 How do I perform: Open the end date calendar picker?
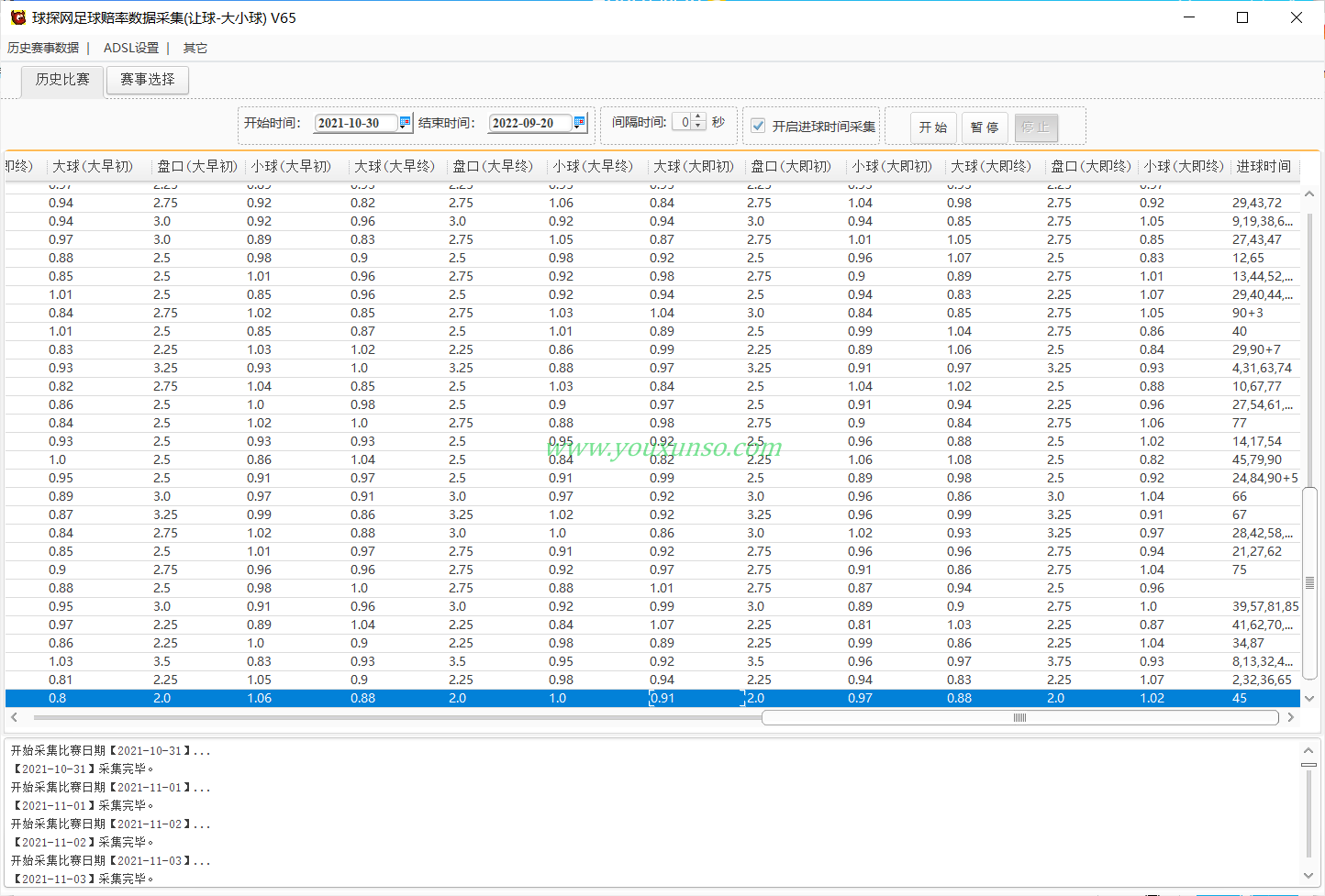click(579, 122)
